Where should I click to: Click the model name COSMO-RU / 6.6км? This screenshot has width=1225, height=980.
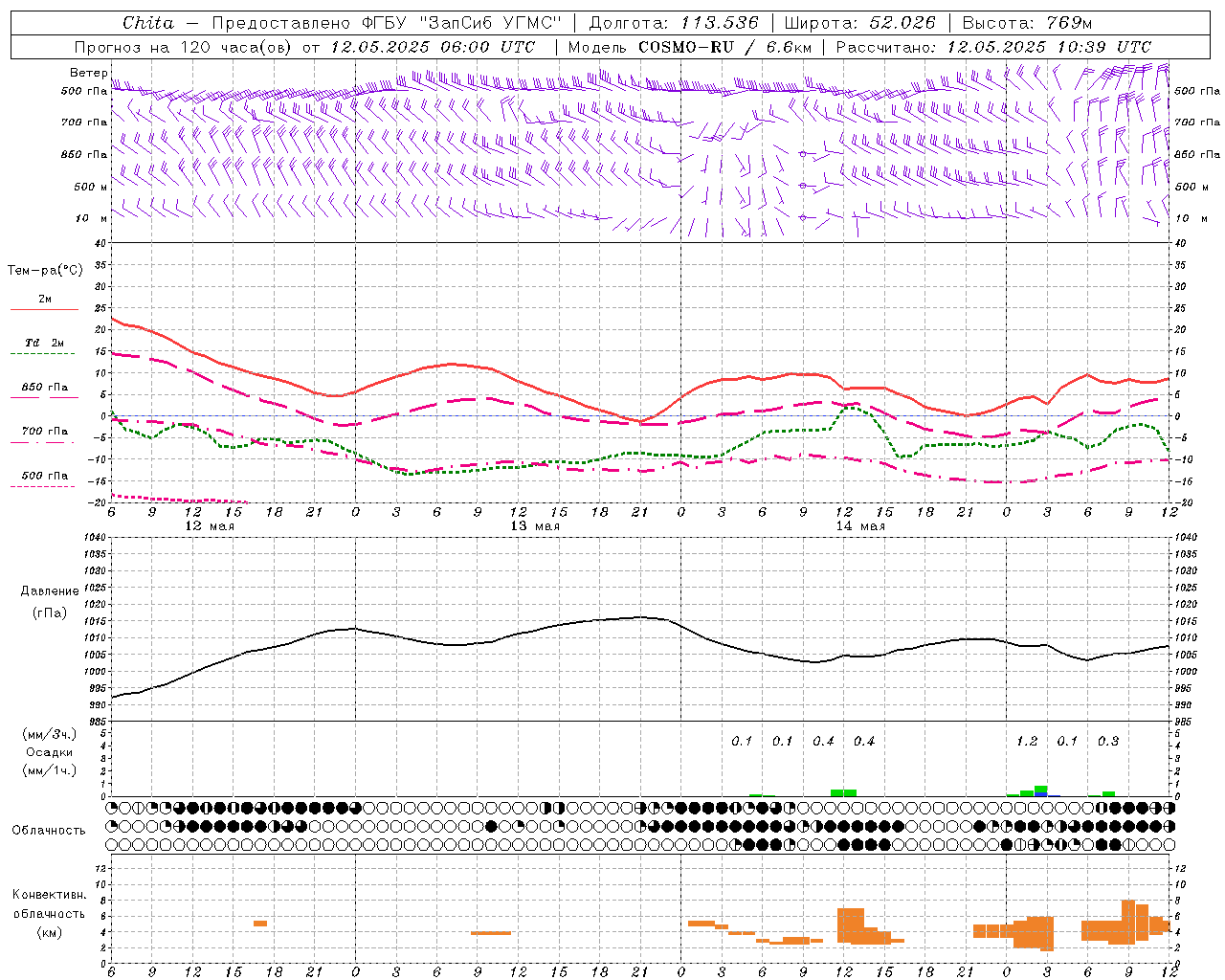coord(724,47)
